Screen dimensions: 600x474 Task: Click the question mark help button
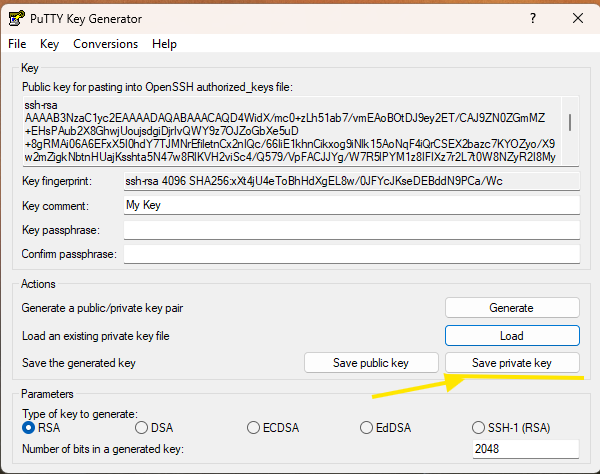click(x=533, y=18)
